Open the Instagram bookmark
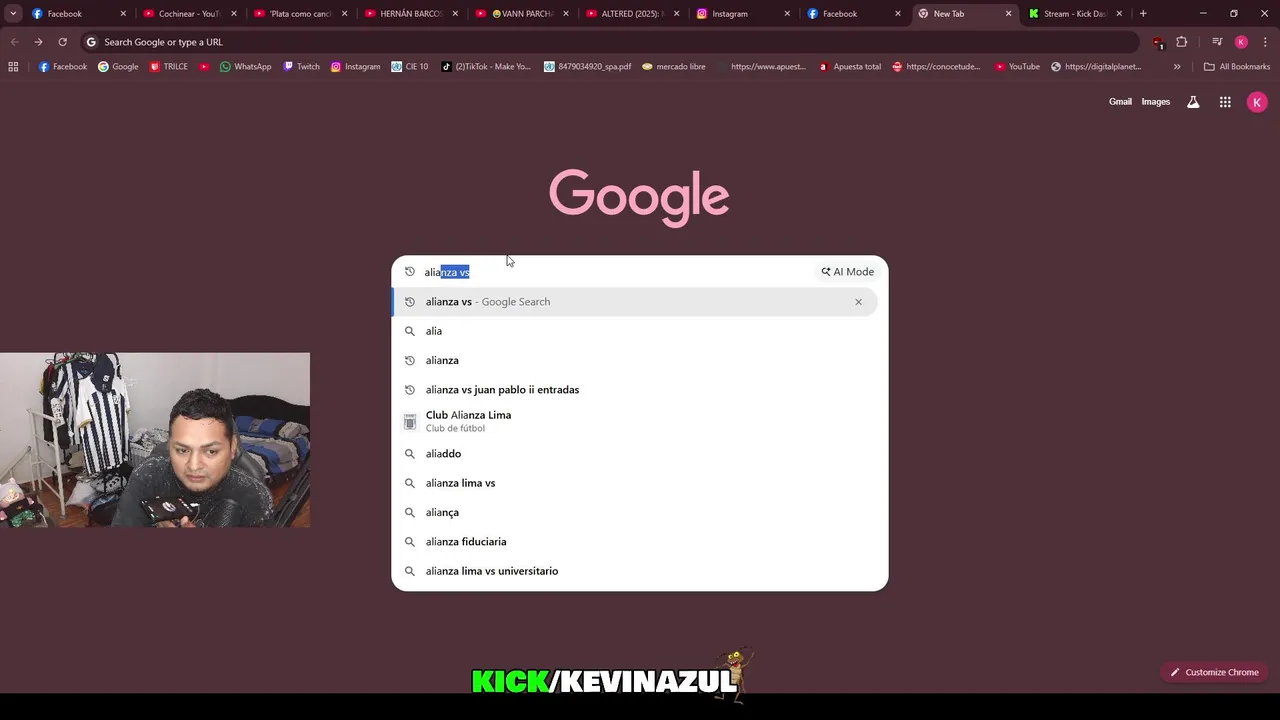The image size is (1280, 720). 356,67
